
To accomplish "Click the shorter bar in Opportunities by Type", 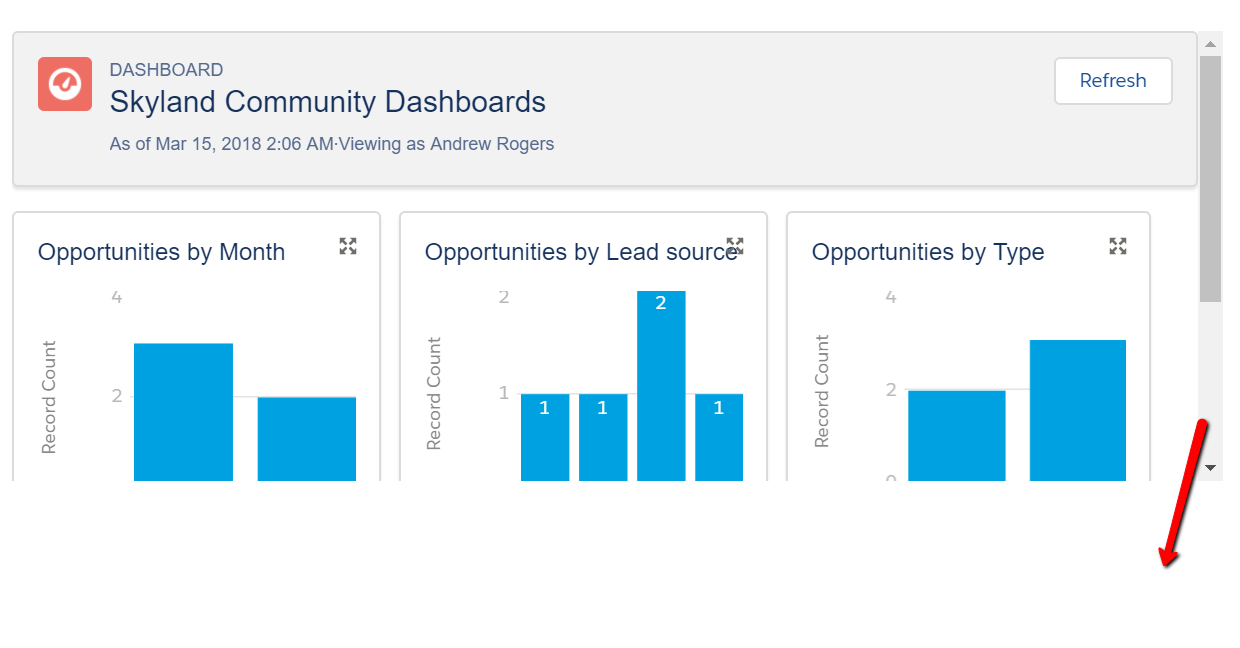I will point(956,435).
